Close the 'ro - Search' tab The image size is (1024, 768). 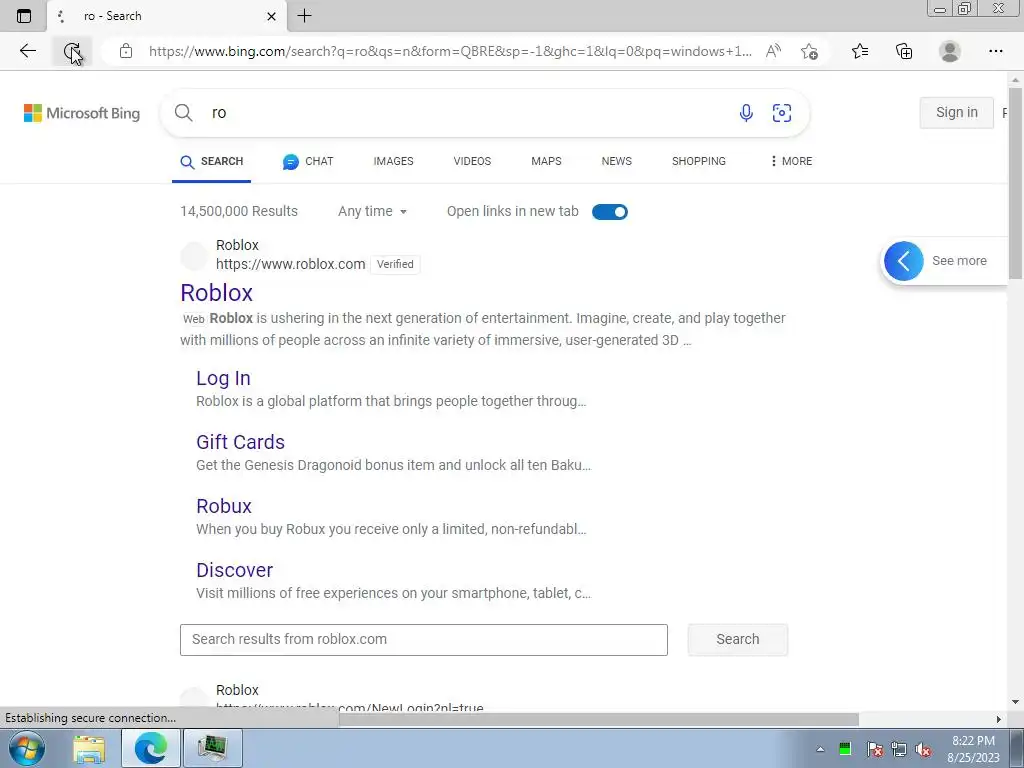pyautogui.click(x=272, y=16)
